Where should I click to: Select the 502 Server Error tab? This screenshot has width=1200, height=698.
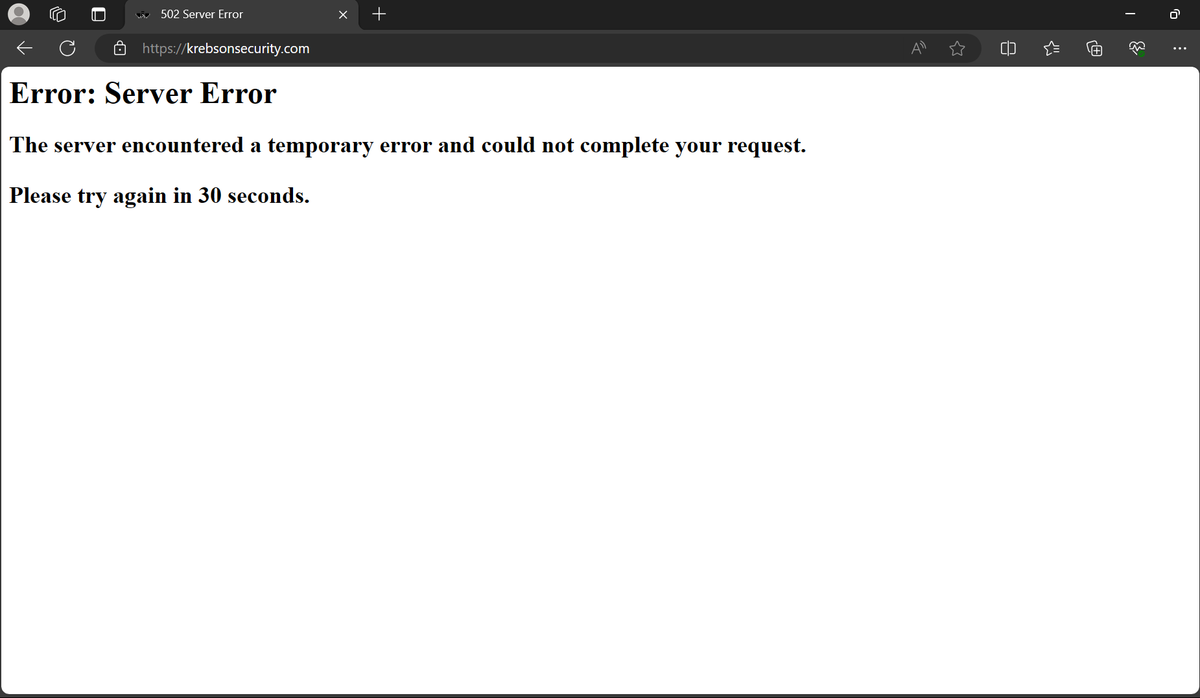241,14
